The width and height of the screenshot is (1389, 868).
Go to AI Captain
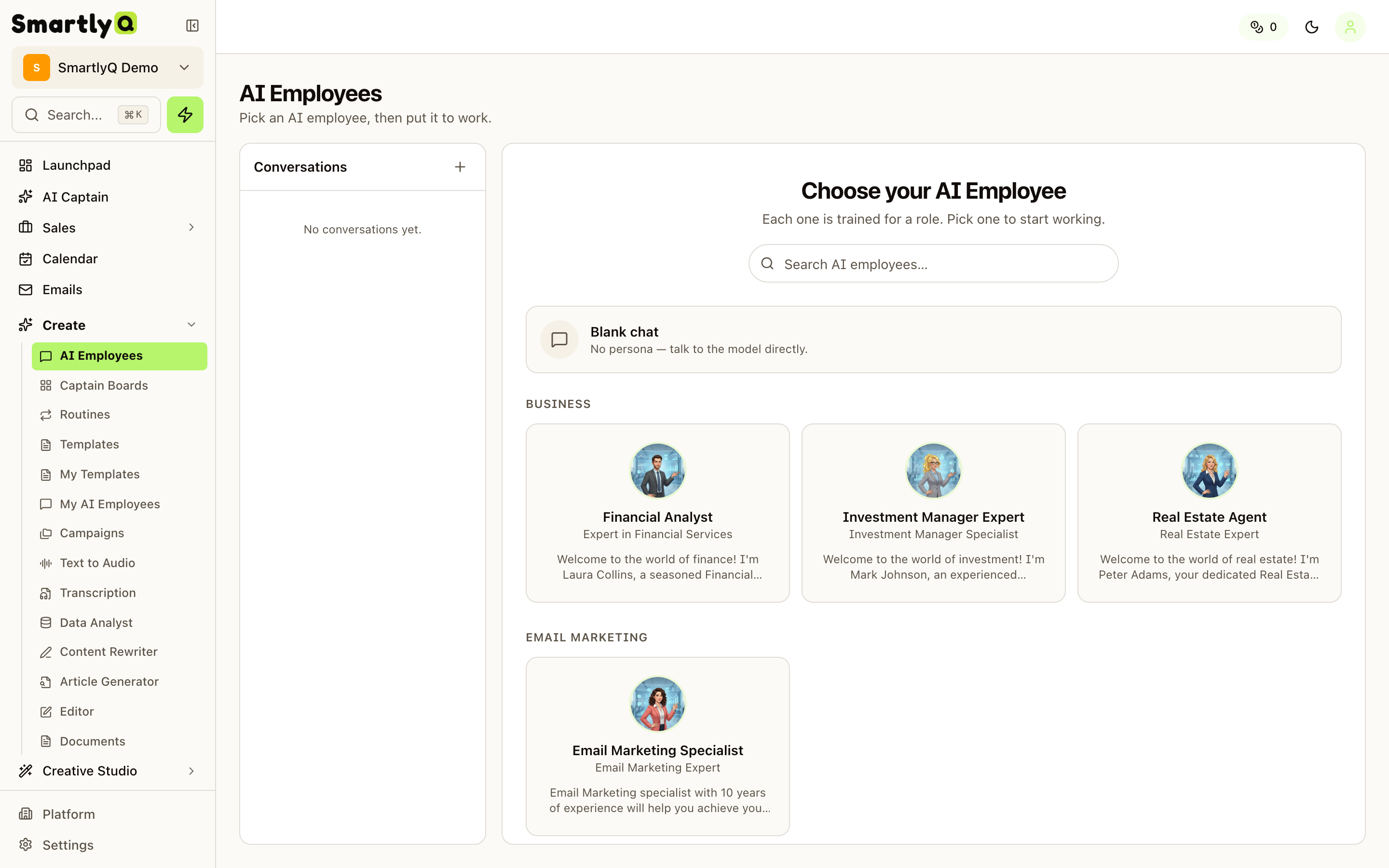108,197
